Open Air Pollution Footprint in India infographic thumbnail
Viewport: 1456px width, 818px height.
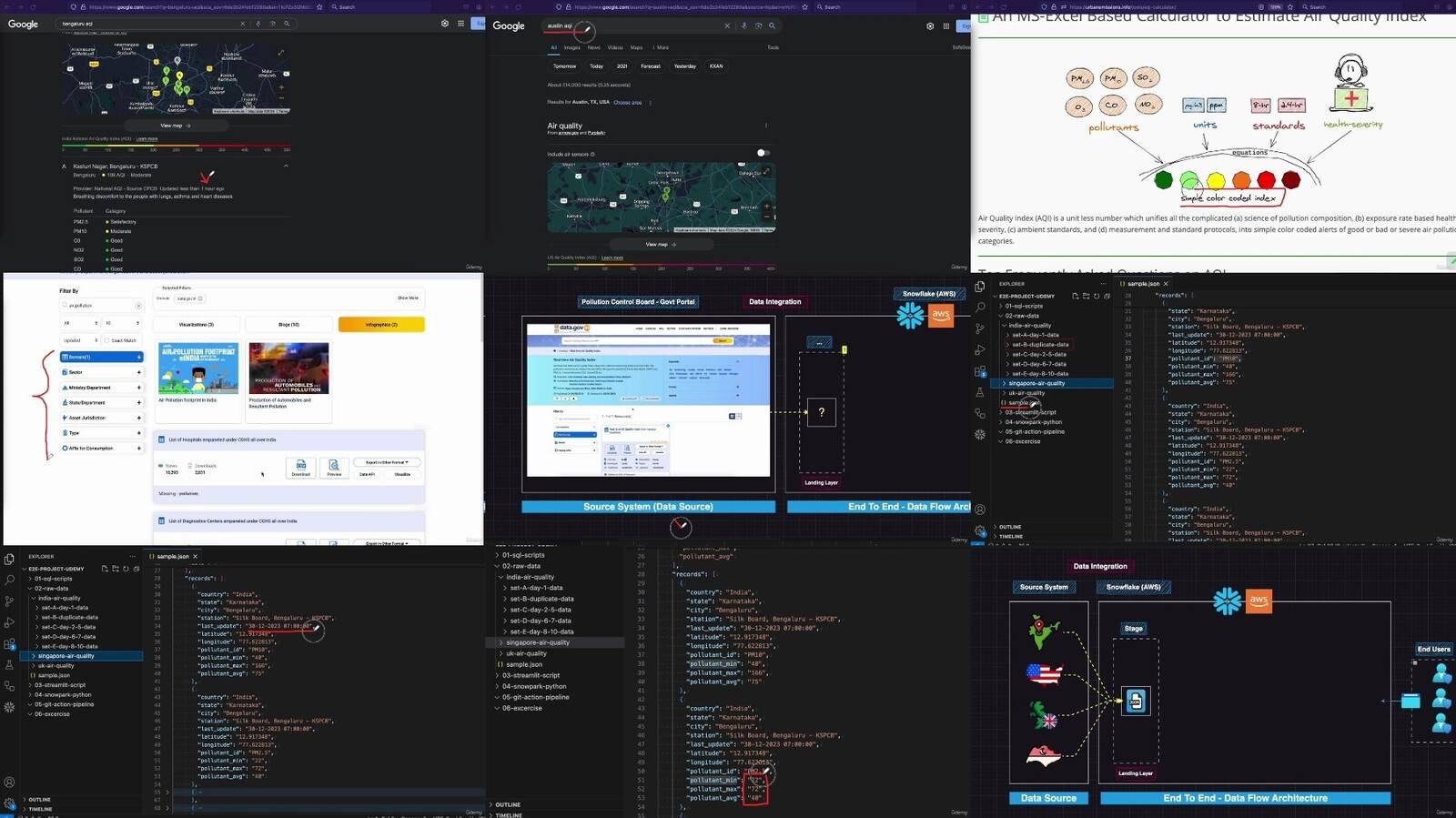tap(198, 369)
